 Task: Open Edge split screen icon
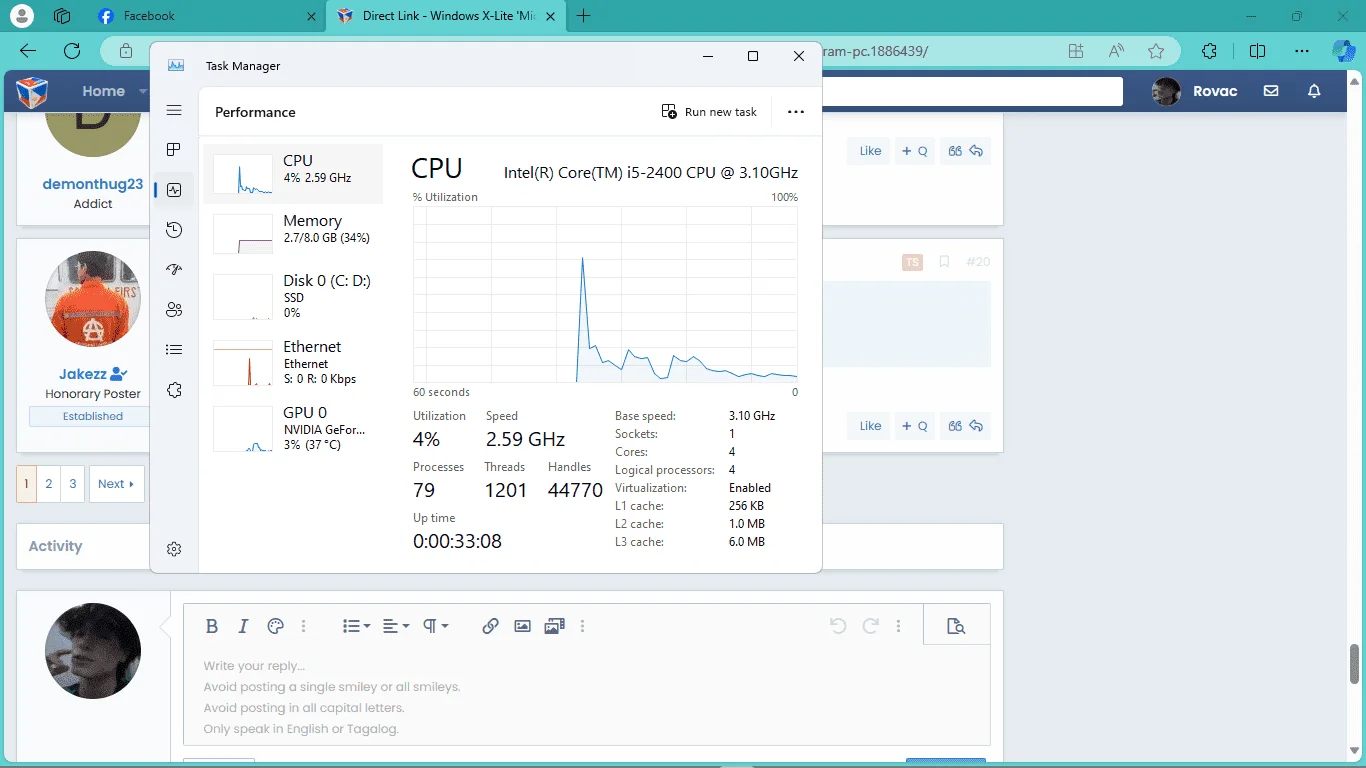tap(1258, 51)
